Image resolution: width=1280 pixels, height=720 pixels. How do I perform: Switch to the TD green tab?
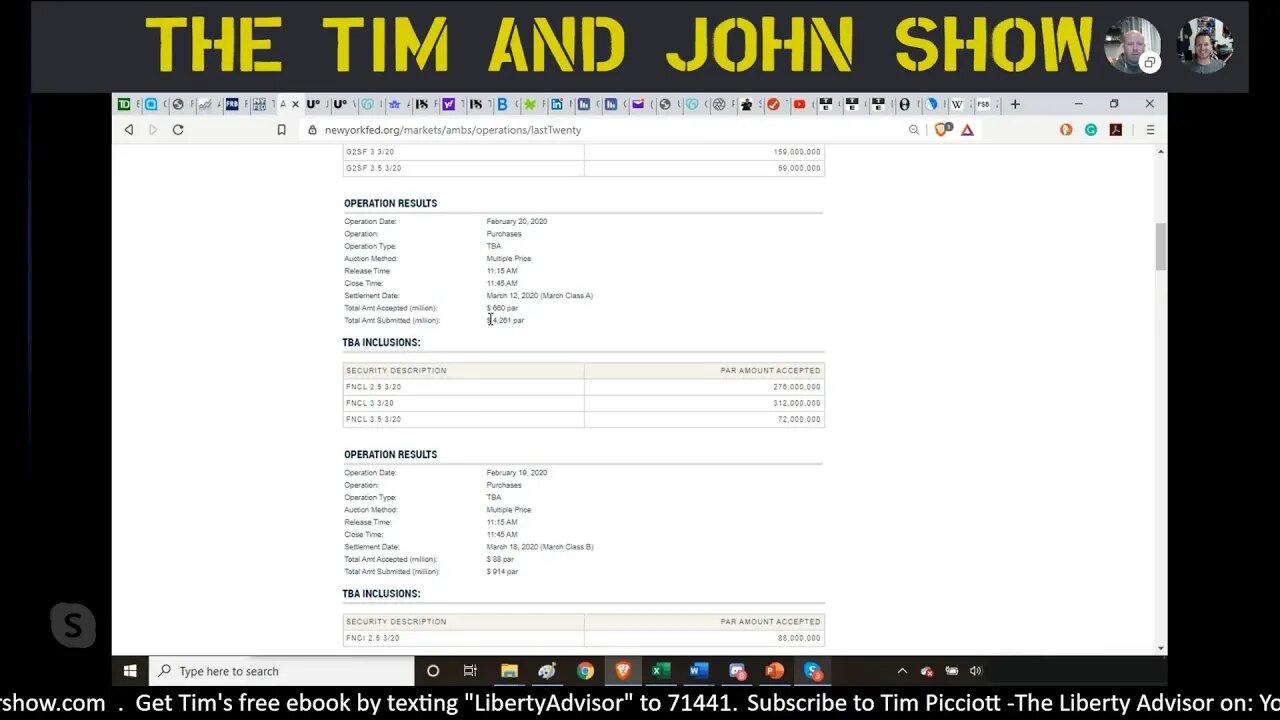(x=124, y=104)
